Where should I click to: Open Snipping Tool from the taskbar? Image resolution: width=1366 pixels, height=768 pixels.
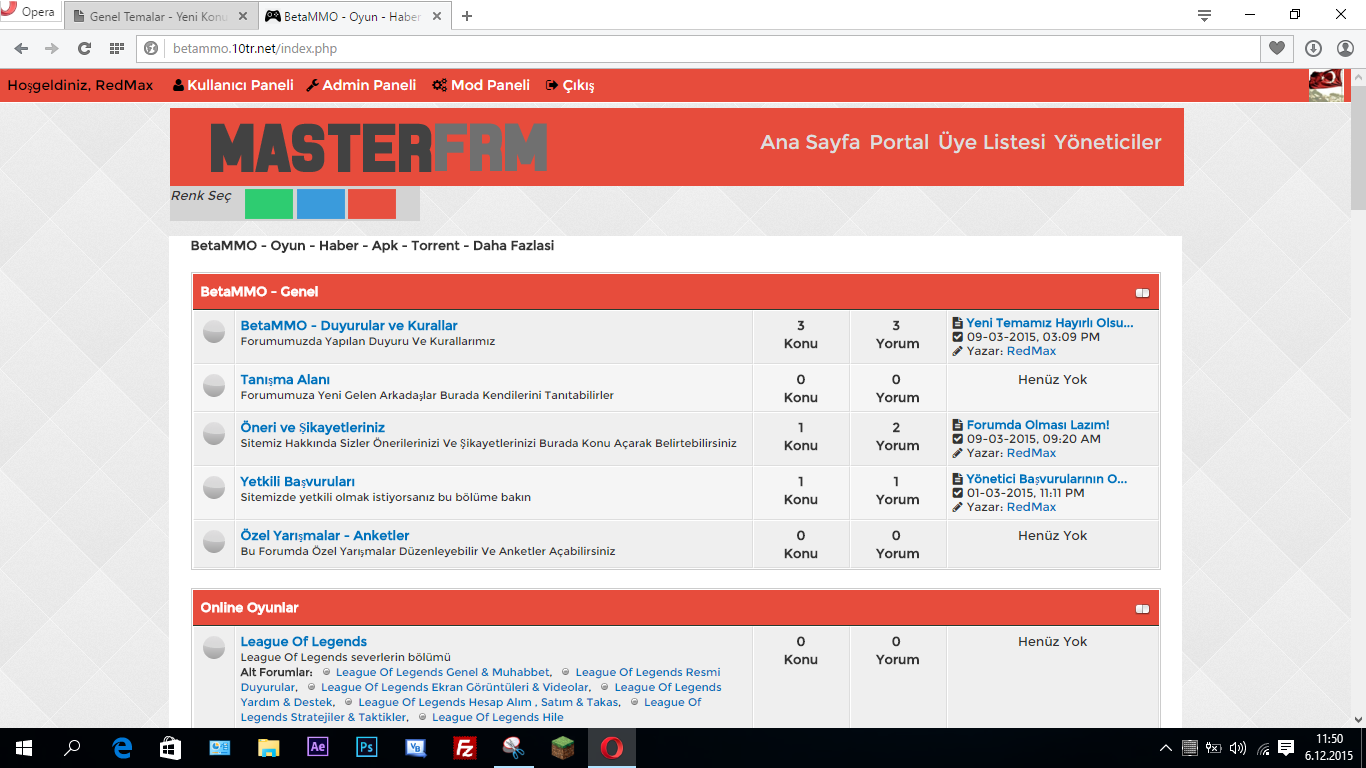(x=513, y=747)
